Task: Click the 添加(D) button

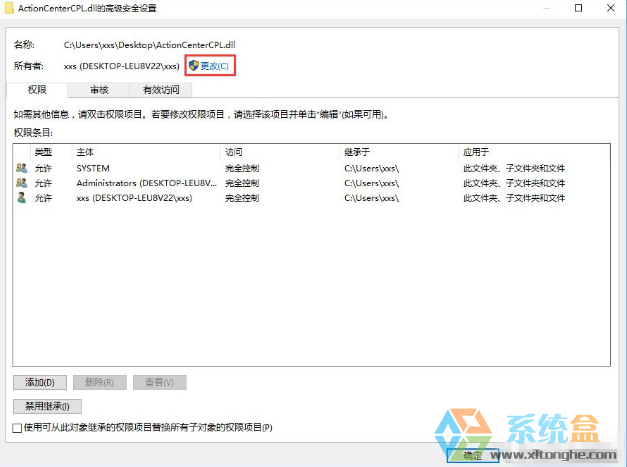Action: (40, 382)
